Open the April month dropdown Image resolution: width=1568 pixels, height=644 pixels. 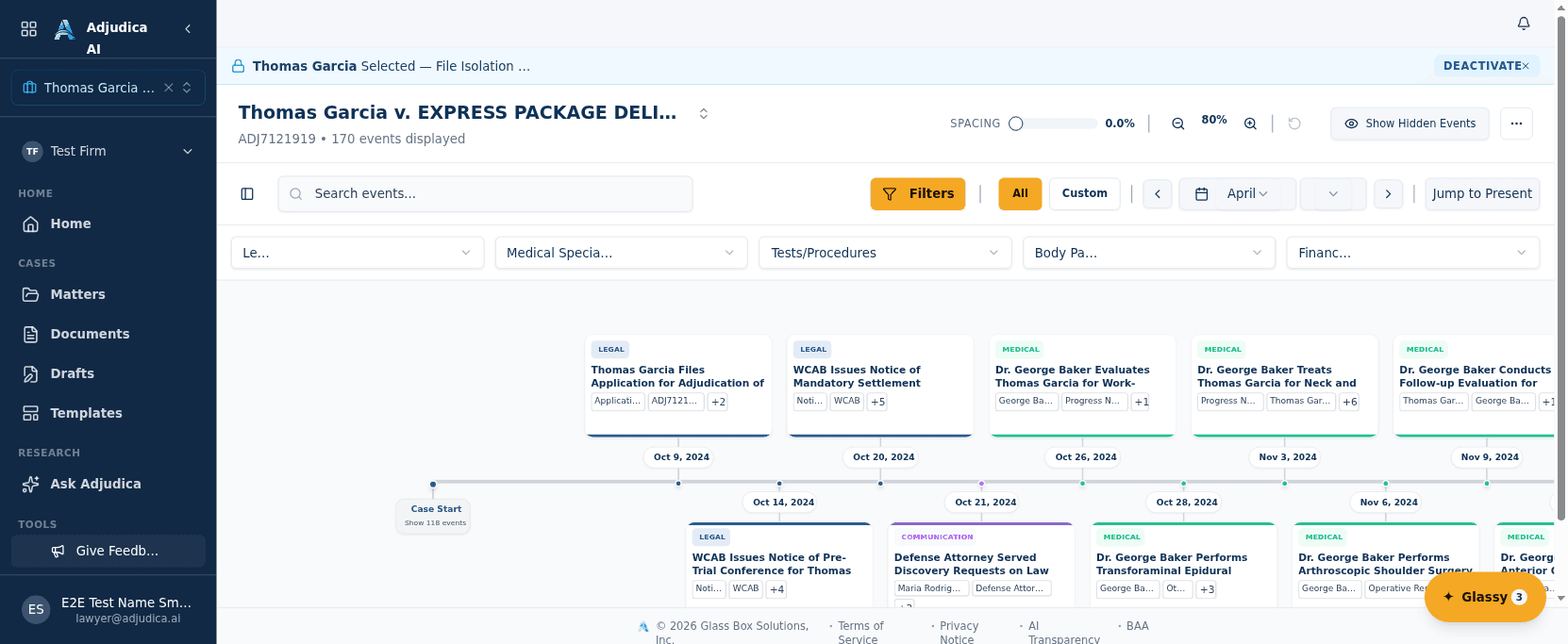(1247, 193)
